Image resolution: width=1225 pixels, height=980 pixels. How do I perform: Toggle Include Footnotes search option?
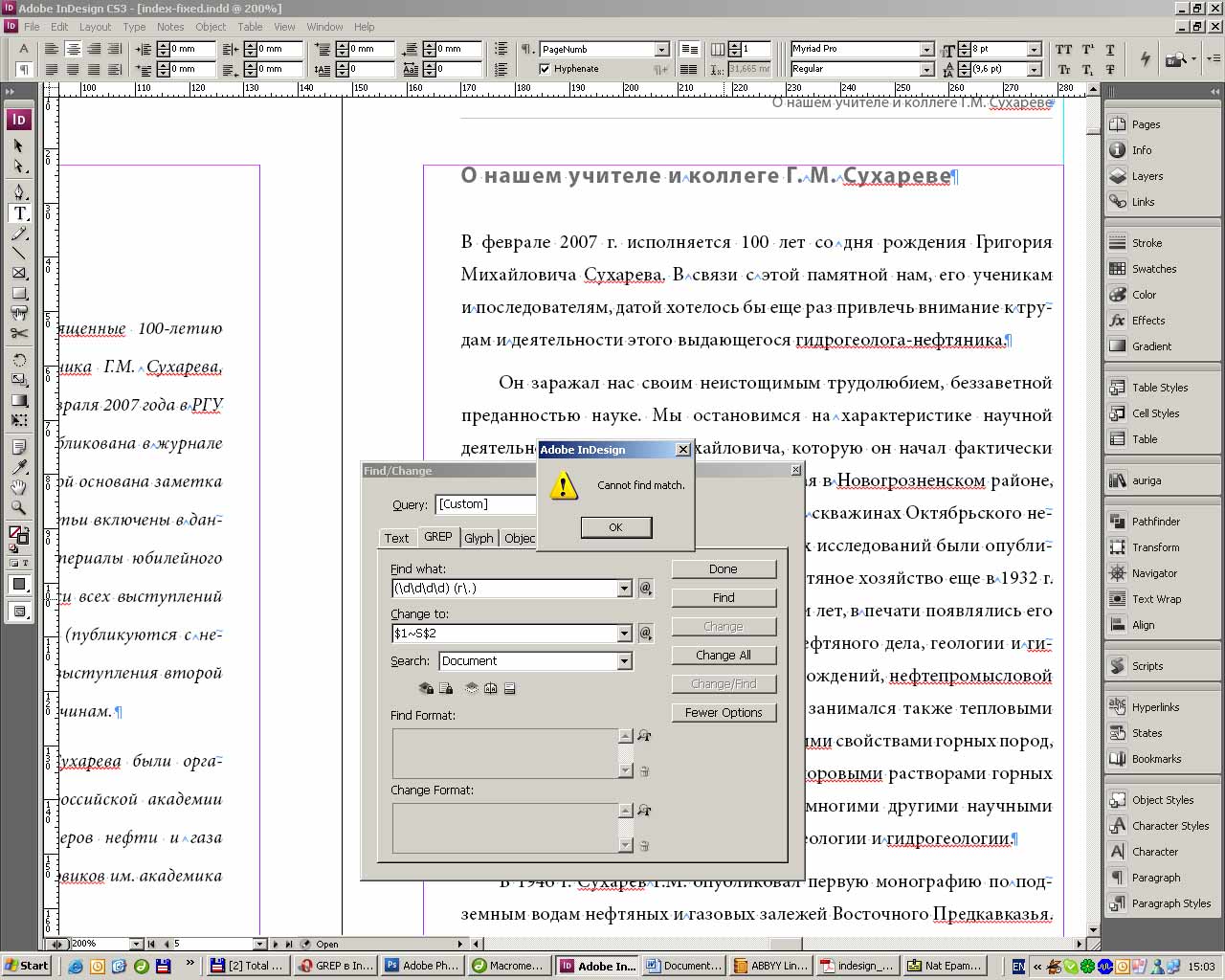(510, 688)
